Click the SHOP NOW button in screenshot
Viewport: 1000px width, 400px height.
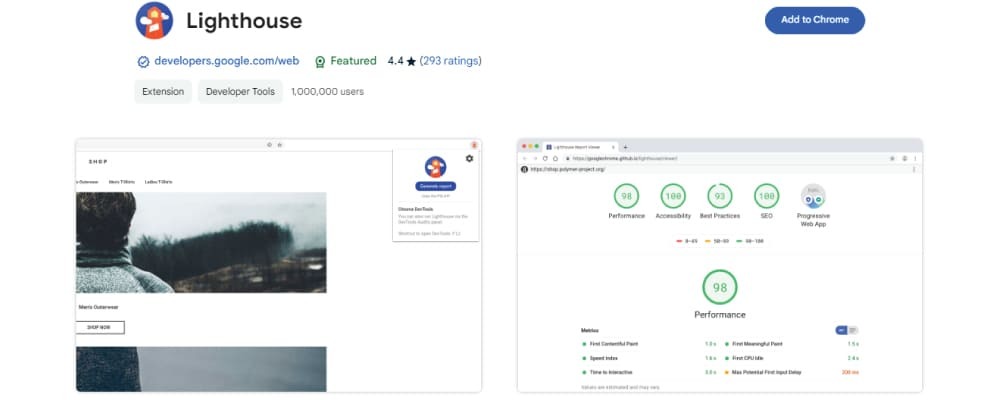click(x=100, y=327)
